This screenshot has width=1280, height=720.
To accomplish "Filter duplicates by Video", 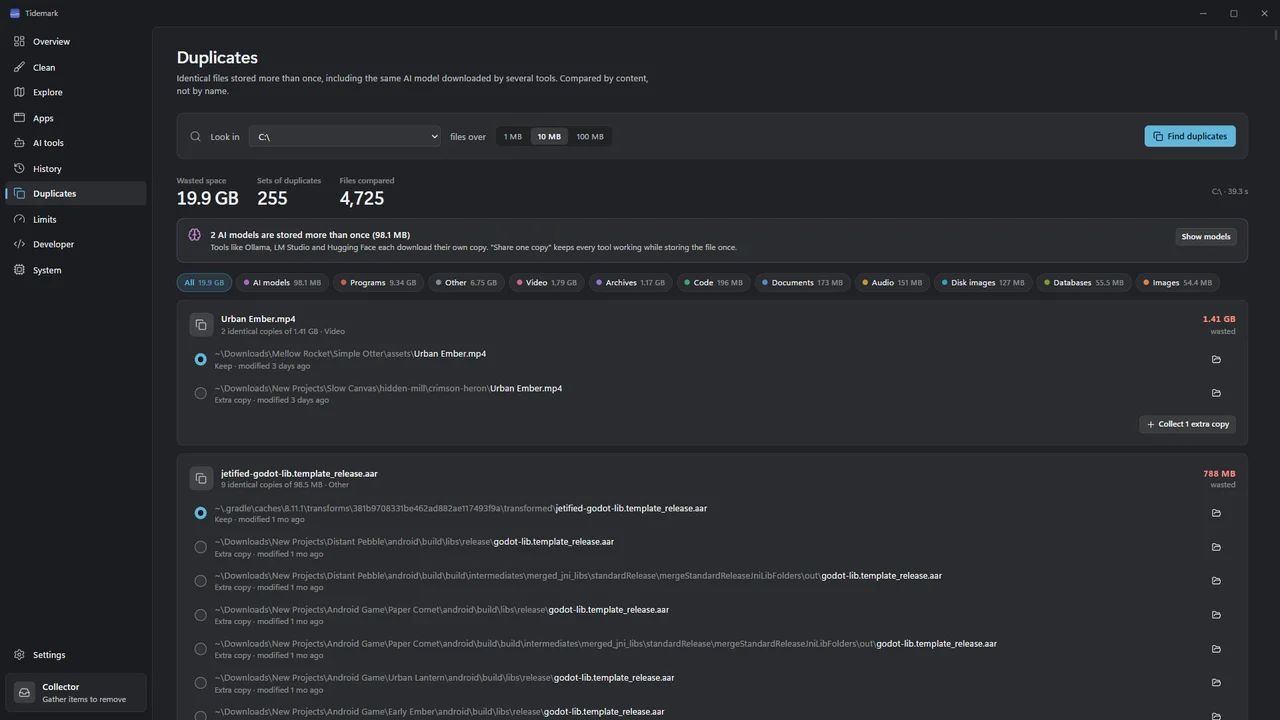I will [x=546, y=283].
